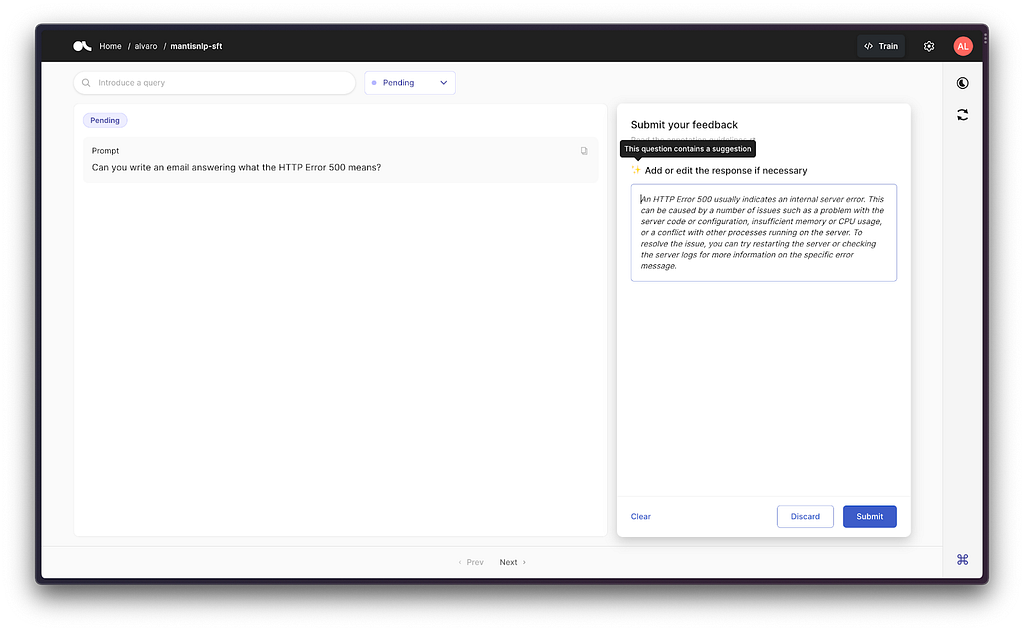Click the Prompt field label

105,151
